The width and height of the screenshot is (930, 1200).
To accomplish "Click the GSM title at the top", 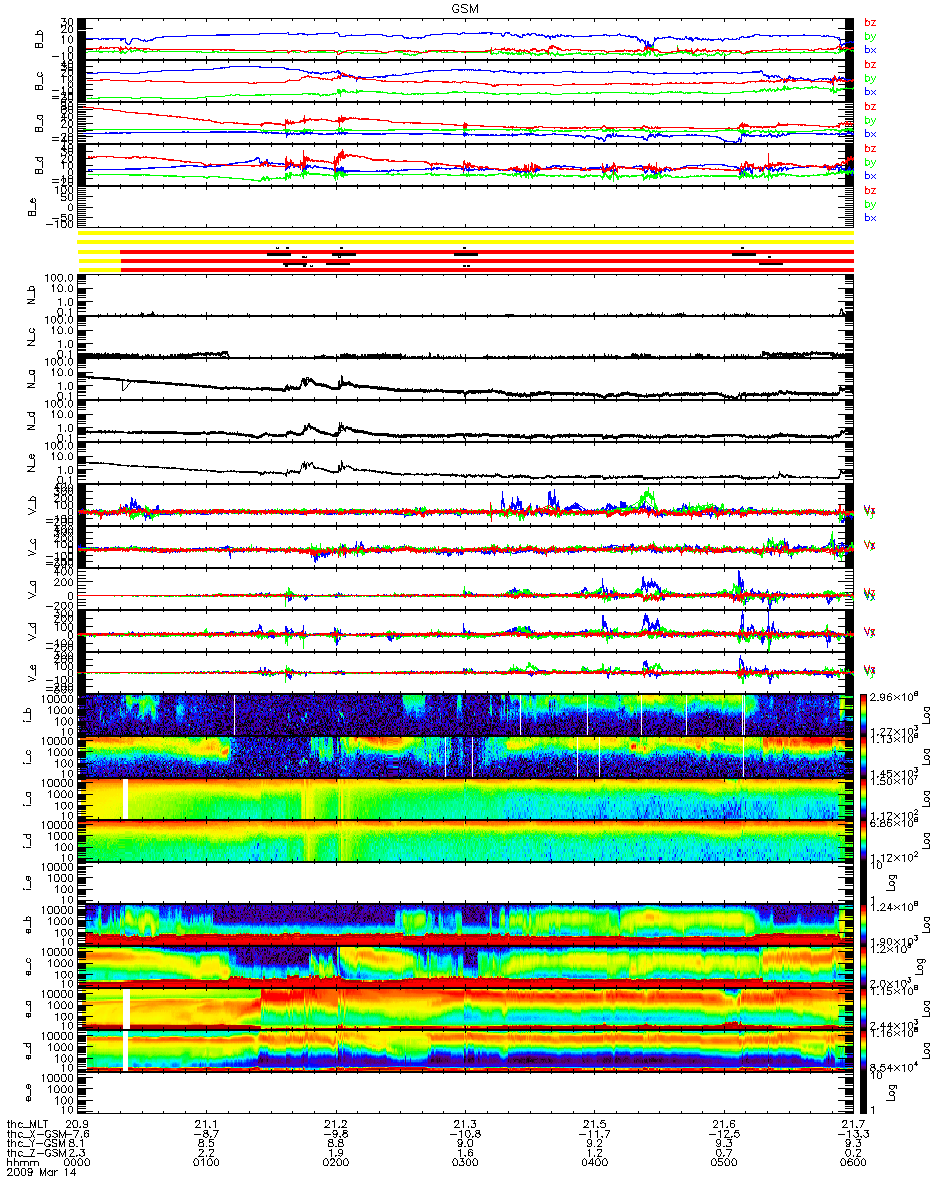I will (x=464, y=7).
